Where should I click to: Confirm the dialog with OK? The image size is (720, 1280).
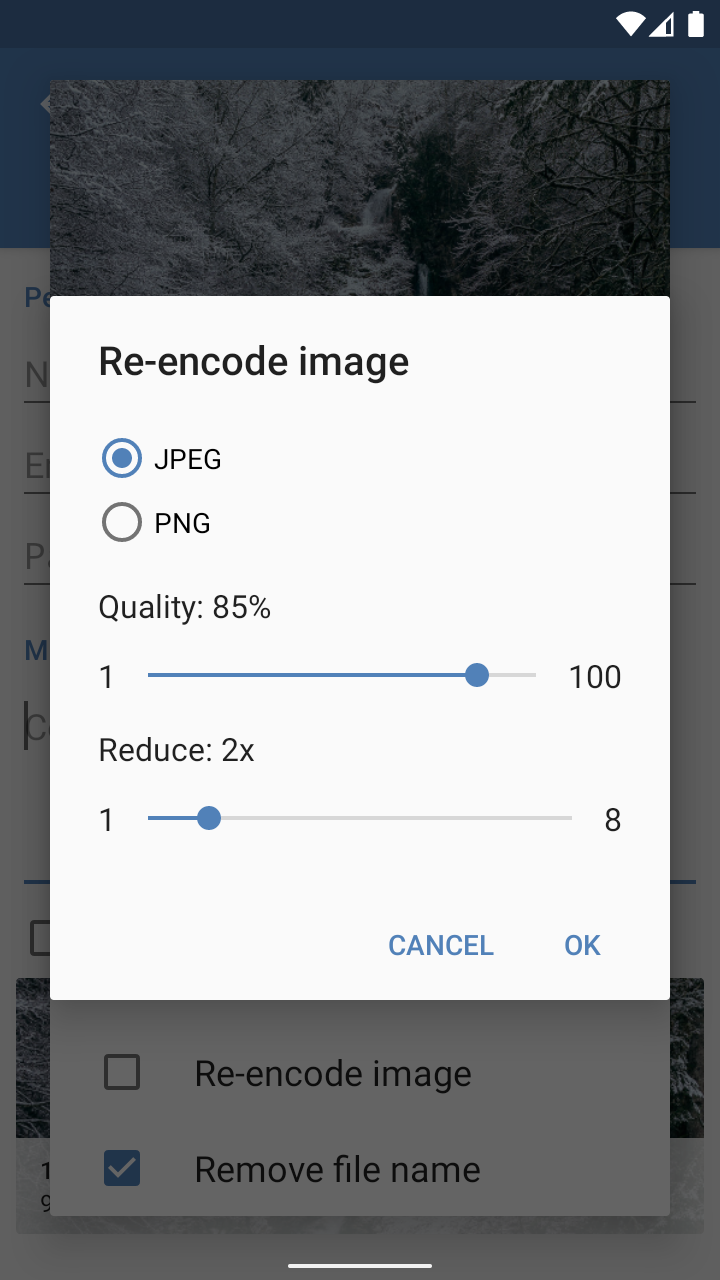tap(582, 945)
